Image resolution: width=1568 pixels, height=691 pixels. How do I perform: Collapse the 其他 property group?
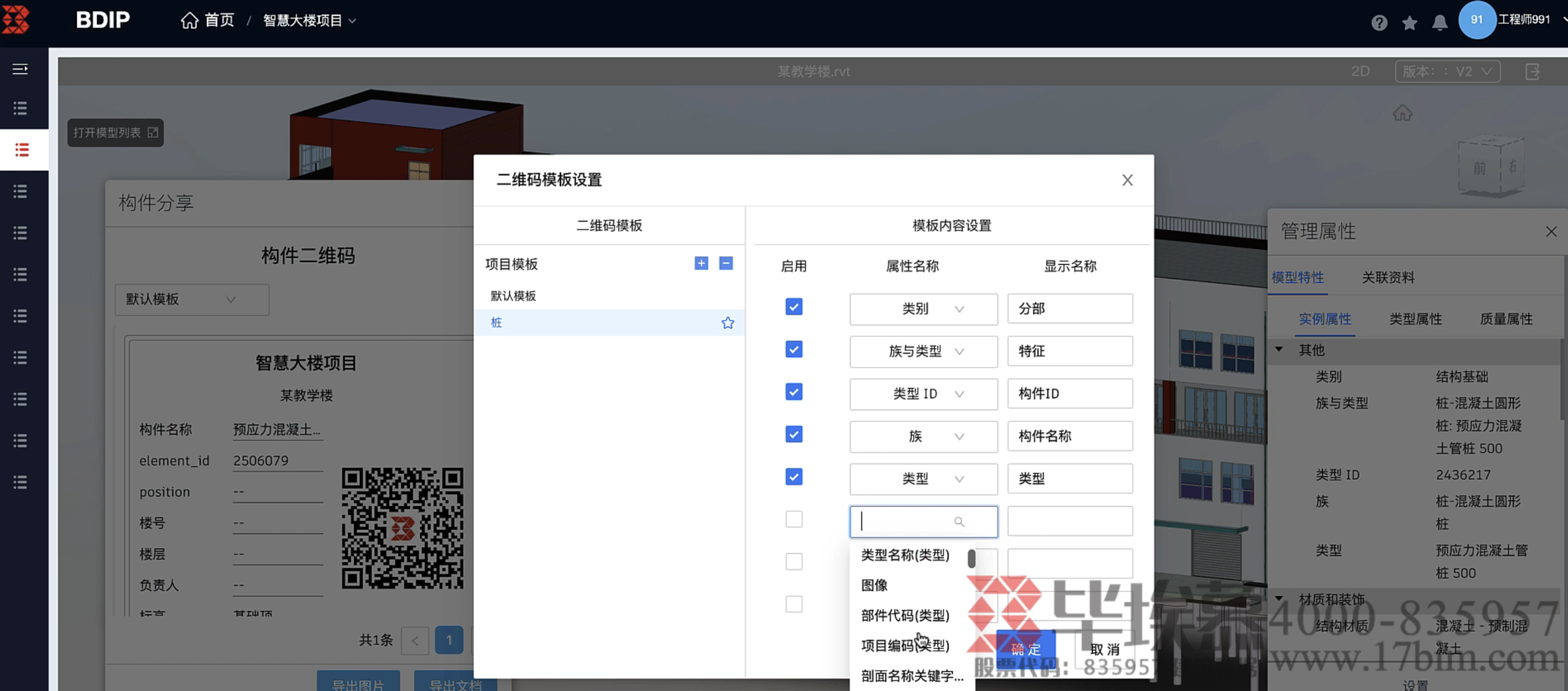(1279, 350)
